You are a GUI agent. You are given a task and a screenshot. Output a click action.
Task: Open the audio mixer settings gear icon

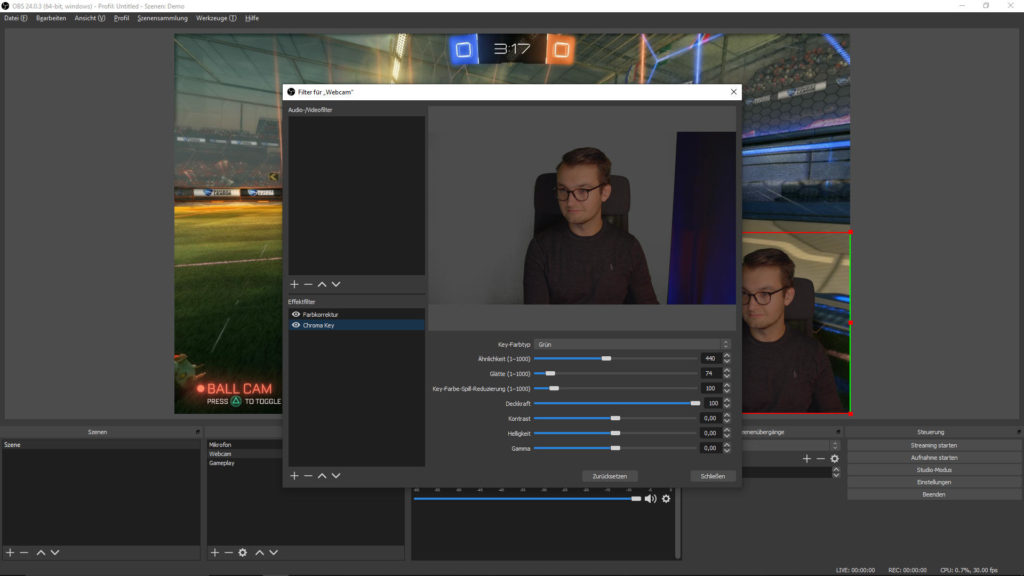pos(666,499)
